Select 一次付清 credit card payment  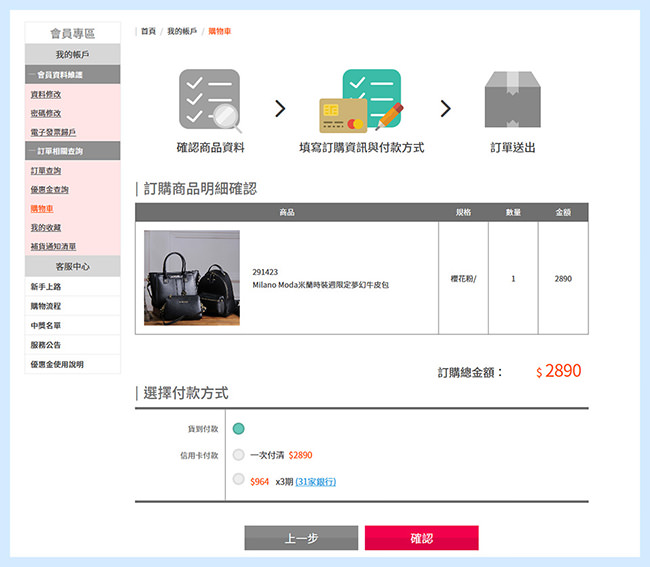point(238,455)
